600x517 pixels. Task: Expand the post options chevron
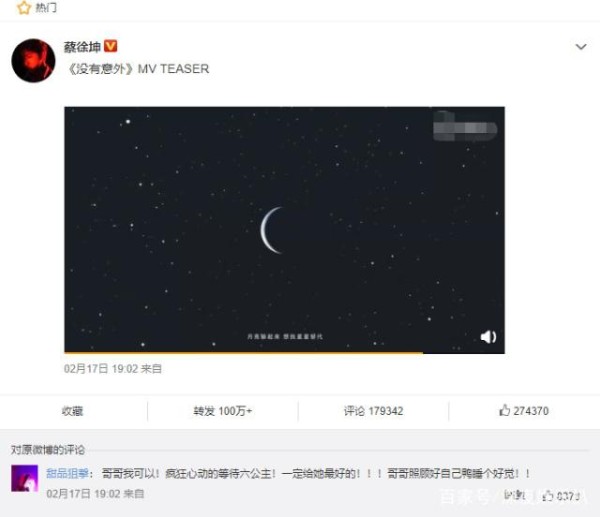tap(581, 47)
